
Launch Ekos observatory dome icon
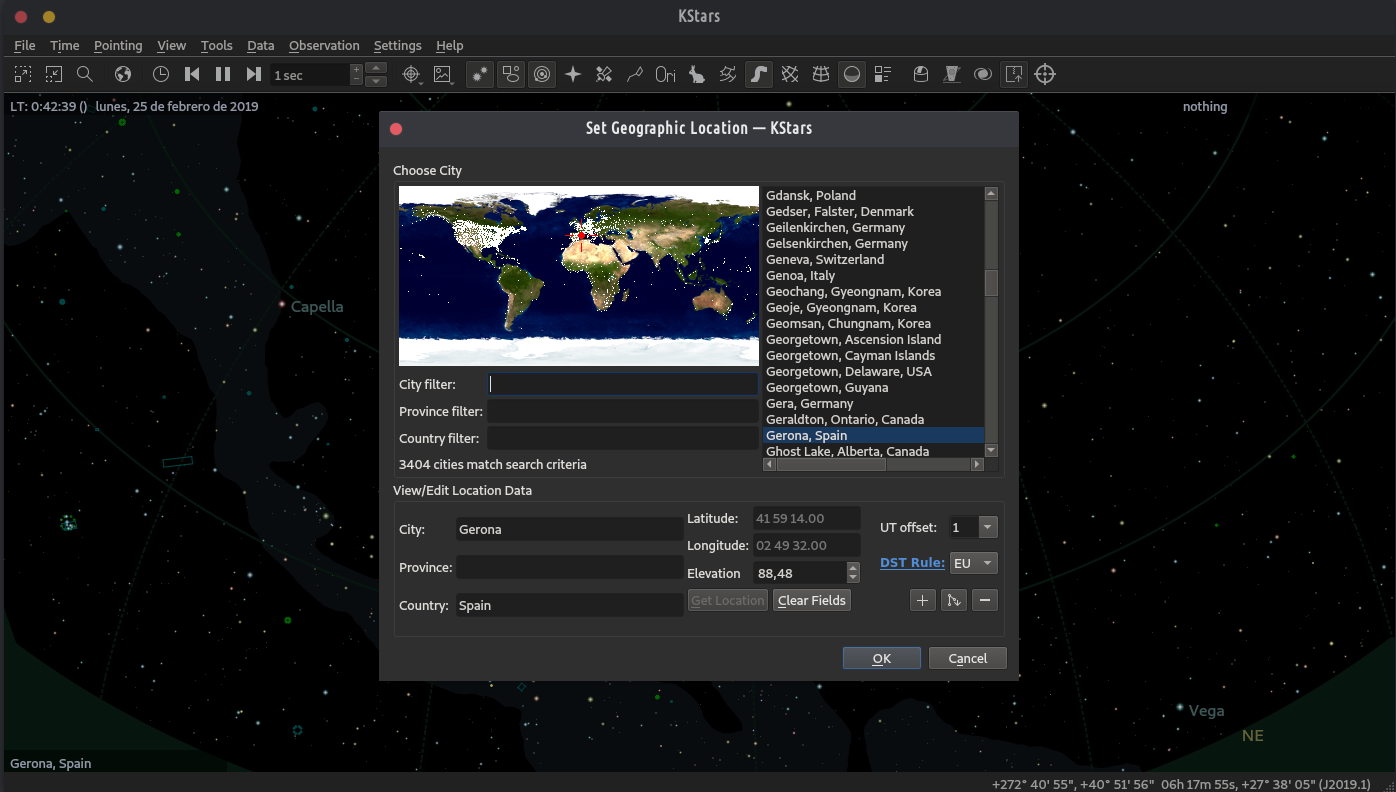coord(921,74)
